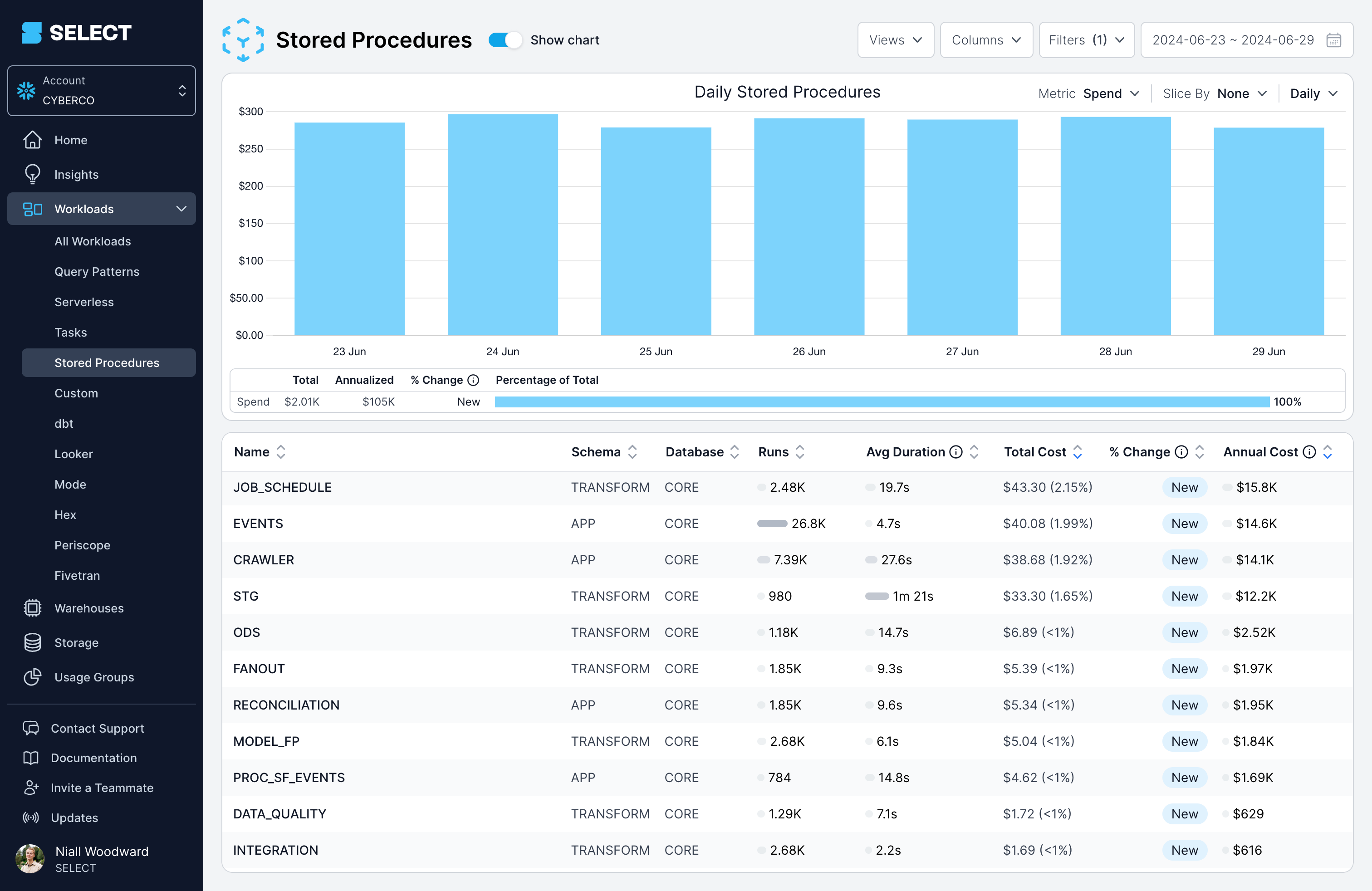Click the Usage Groups navigation icon
Screen dimensions: 1372x891
click(33, 676)
